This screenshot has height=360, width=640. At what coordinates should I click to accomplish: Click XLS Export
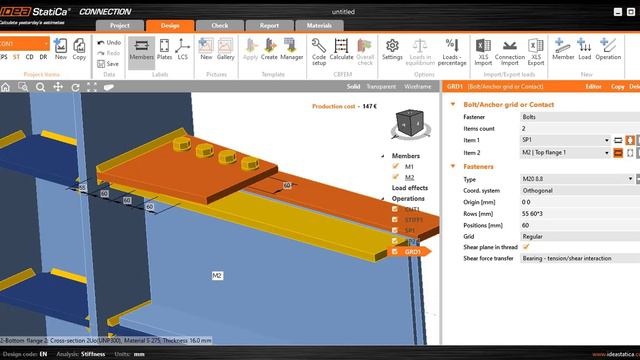click(536, 52)
